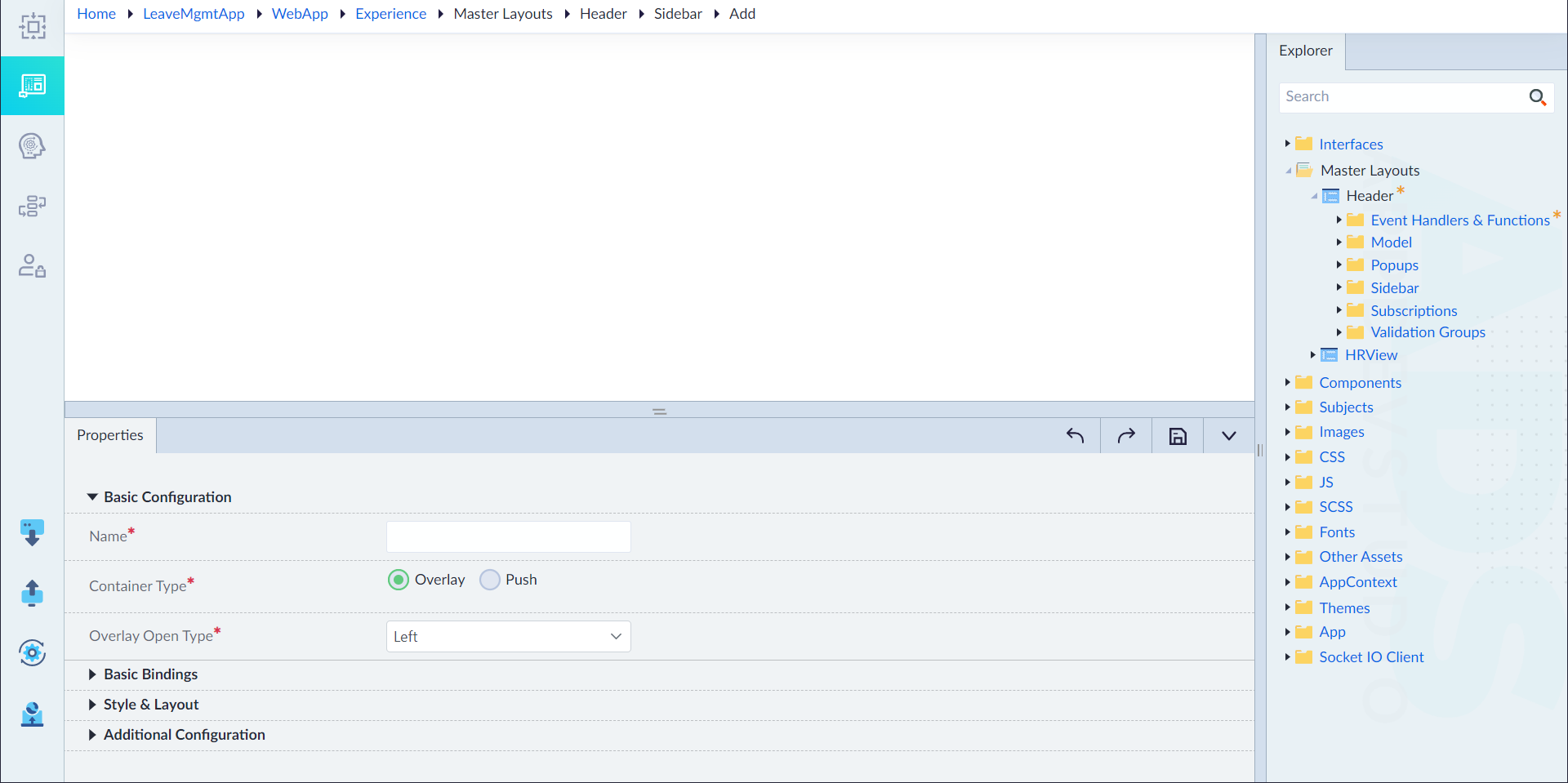Select the Sidebar folder in Explorer
This screenshot has width=1568, height=783.
(1394, 288)
